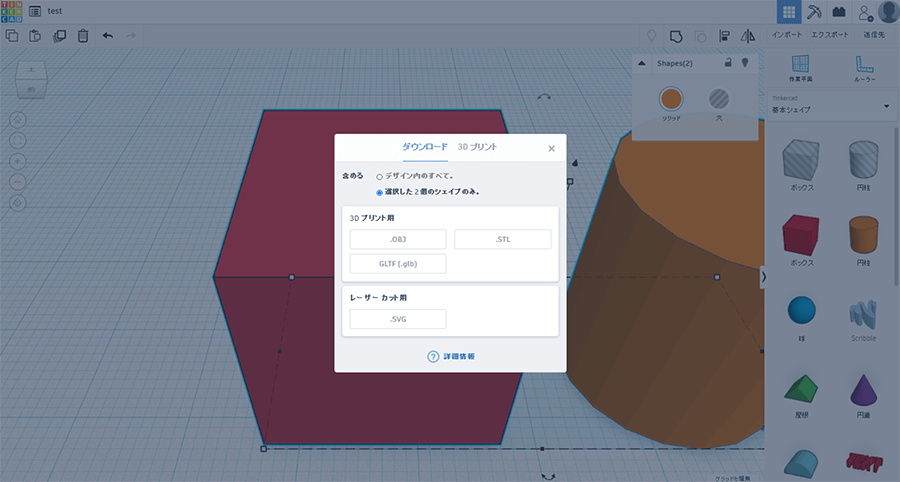Undo with the back arrow icon

tap(107, 36)
